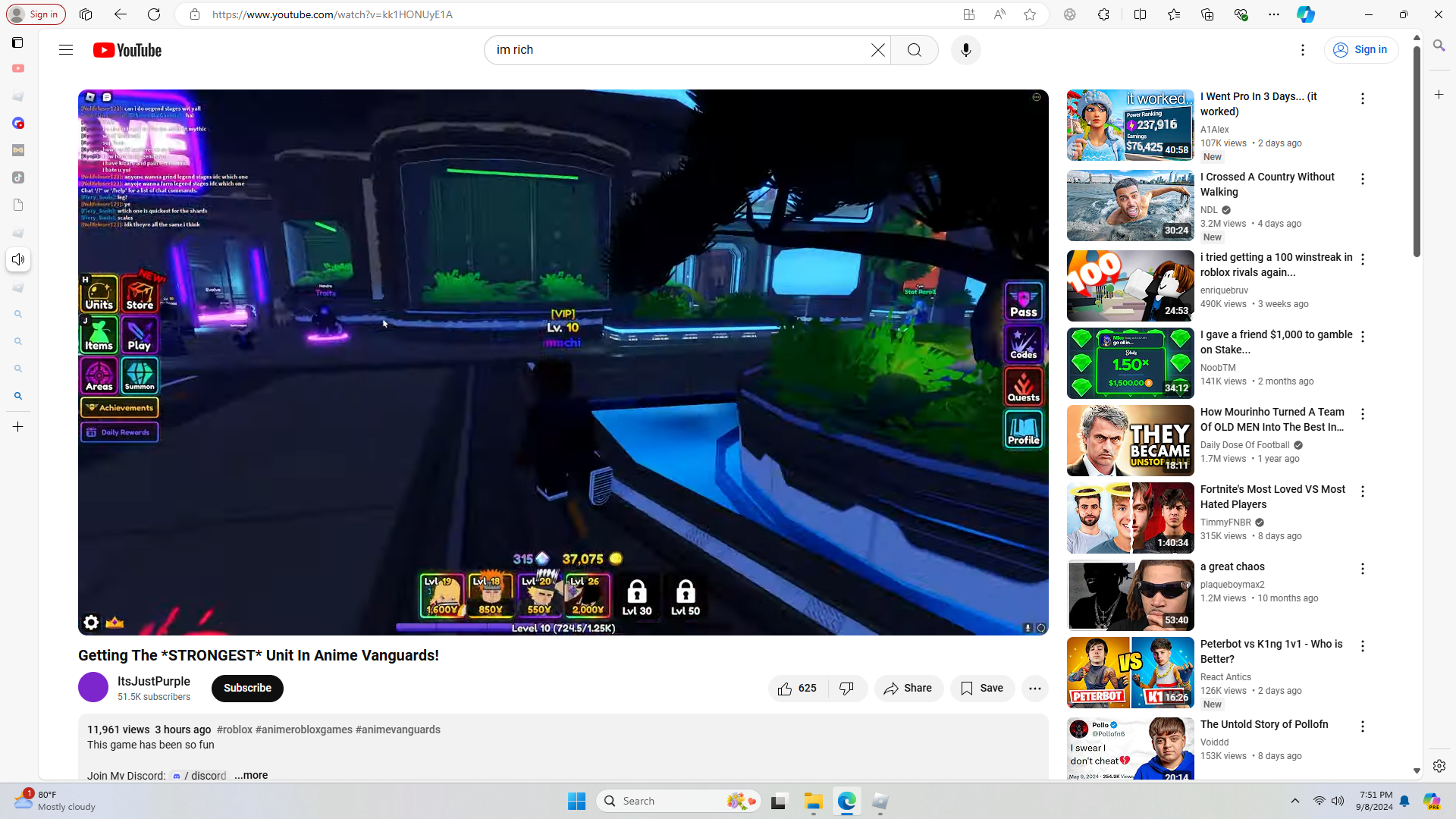Click Sign in button on YouTube header
Screen dimensions: 1456x819
(1361, 50)
